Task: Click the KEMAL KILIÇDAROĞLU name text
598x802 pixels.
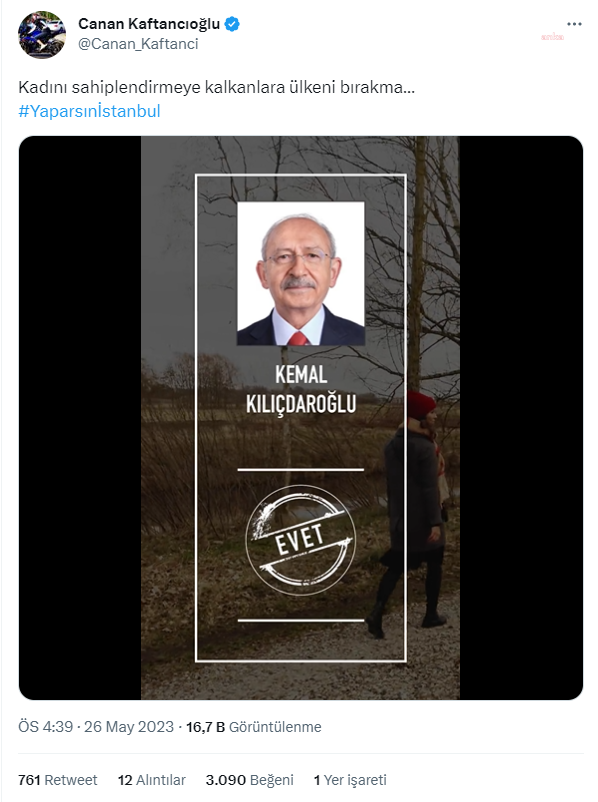Action: 301,389
